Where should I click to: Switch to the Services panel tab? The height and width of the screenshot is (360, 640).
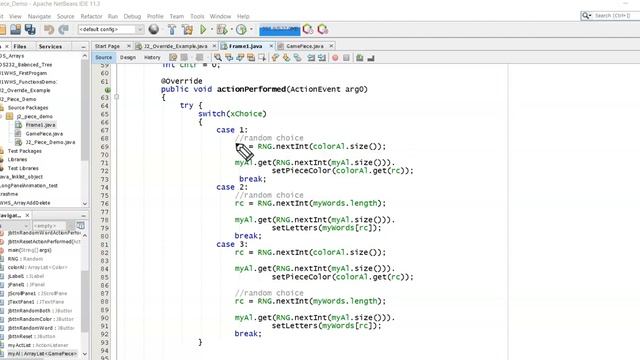coord(50,47)
